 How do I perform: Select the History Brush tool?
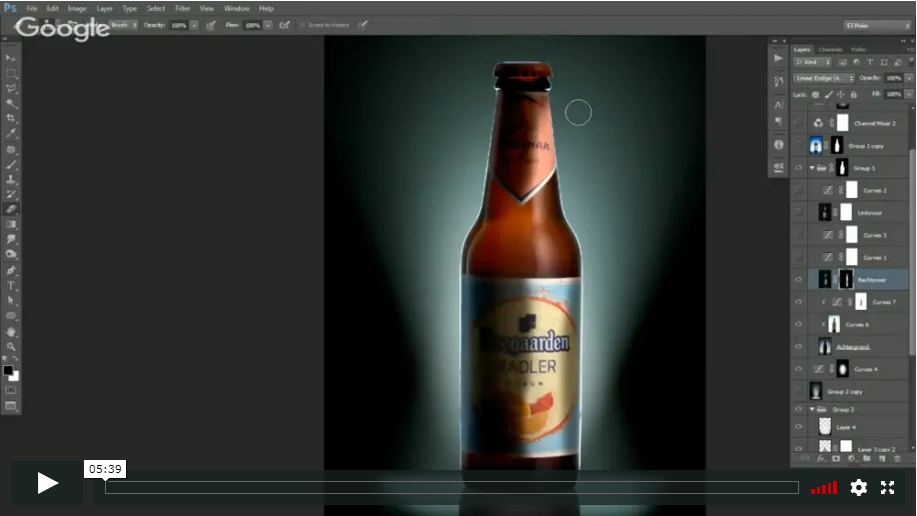[x=11, y=195]
